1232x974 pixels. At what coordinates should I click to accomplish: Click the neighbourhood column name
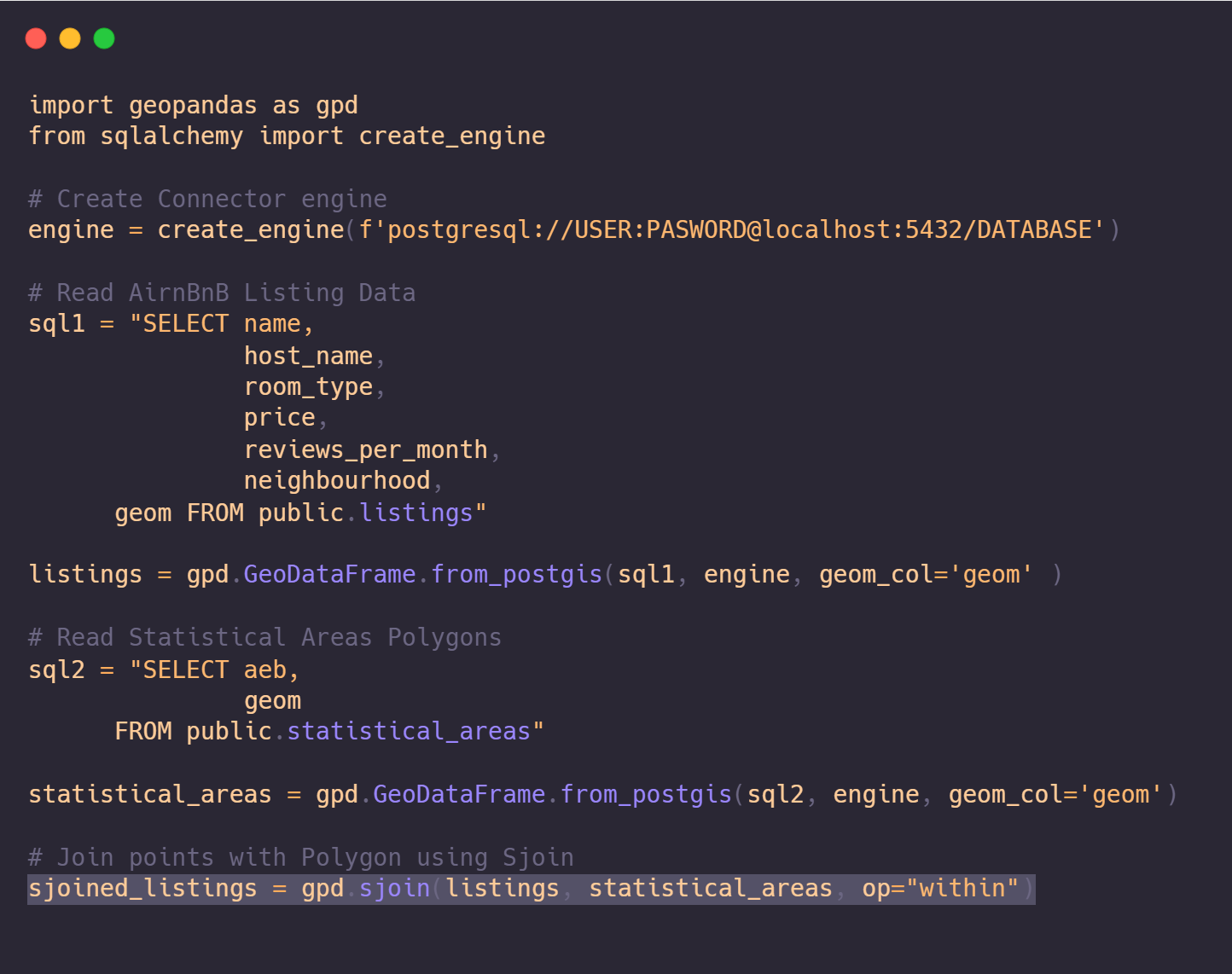(337, 481)
